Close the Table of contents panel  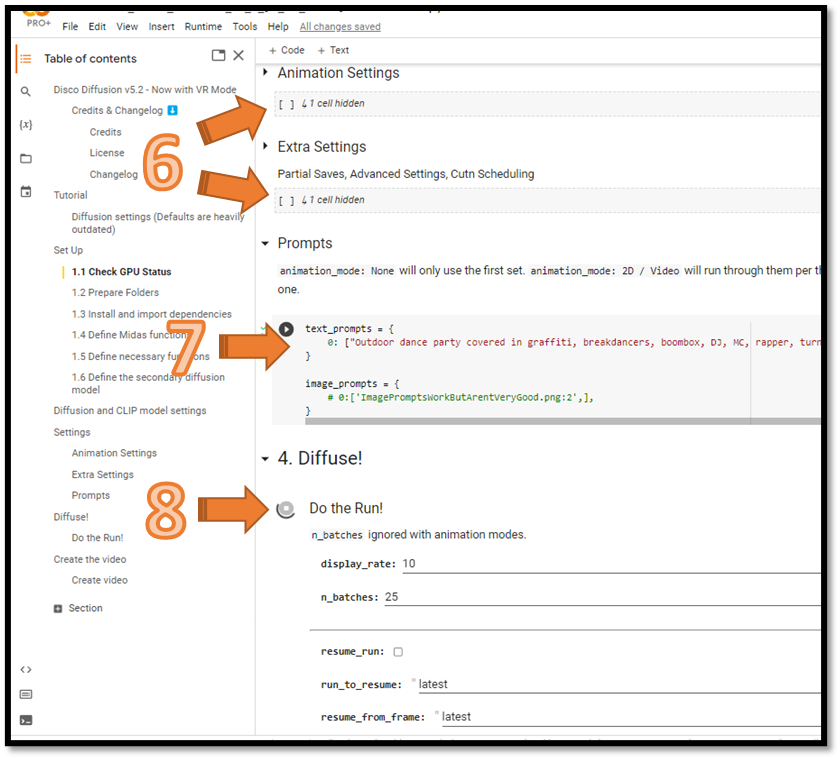239,55
